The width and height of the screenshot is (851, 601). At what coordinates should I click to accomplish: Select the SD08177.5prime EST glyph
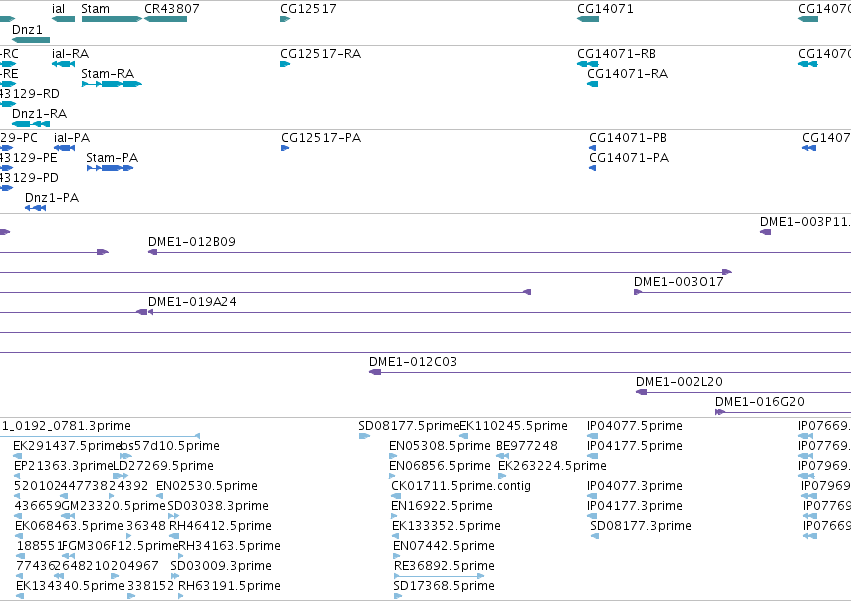(x=364, y=436)
